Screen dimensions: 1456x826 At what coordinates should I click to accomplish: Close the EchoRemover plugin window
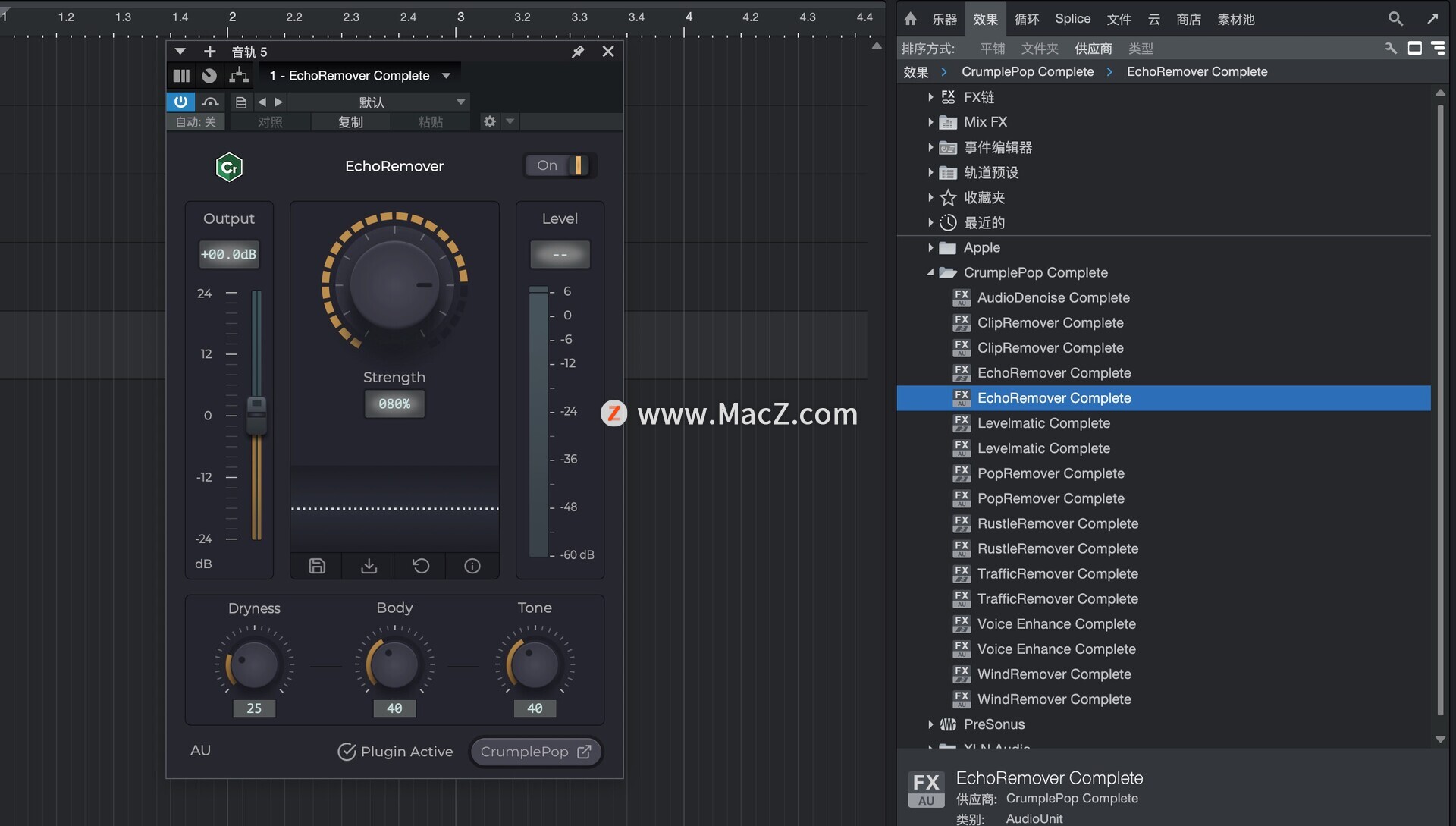(x=608, y=52)
